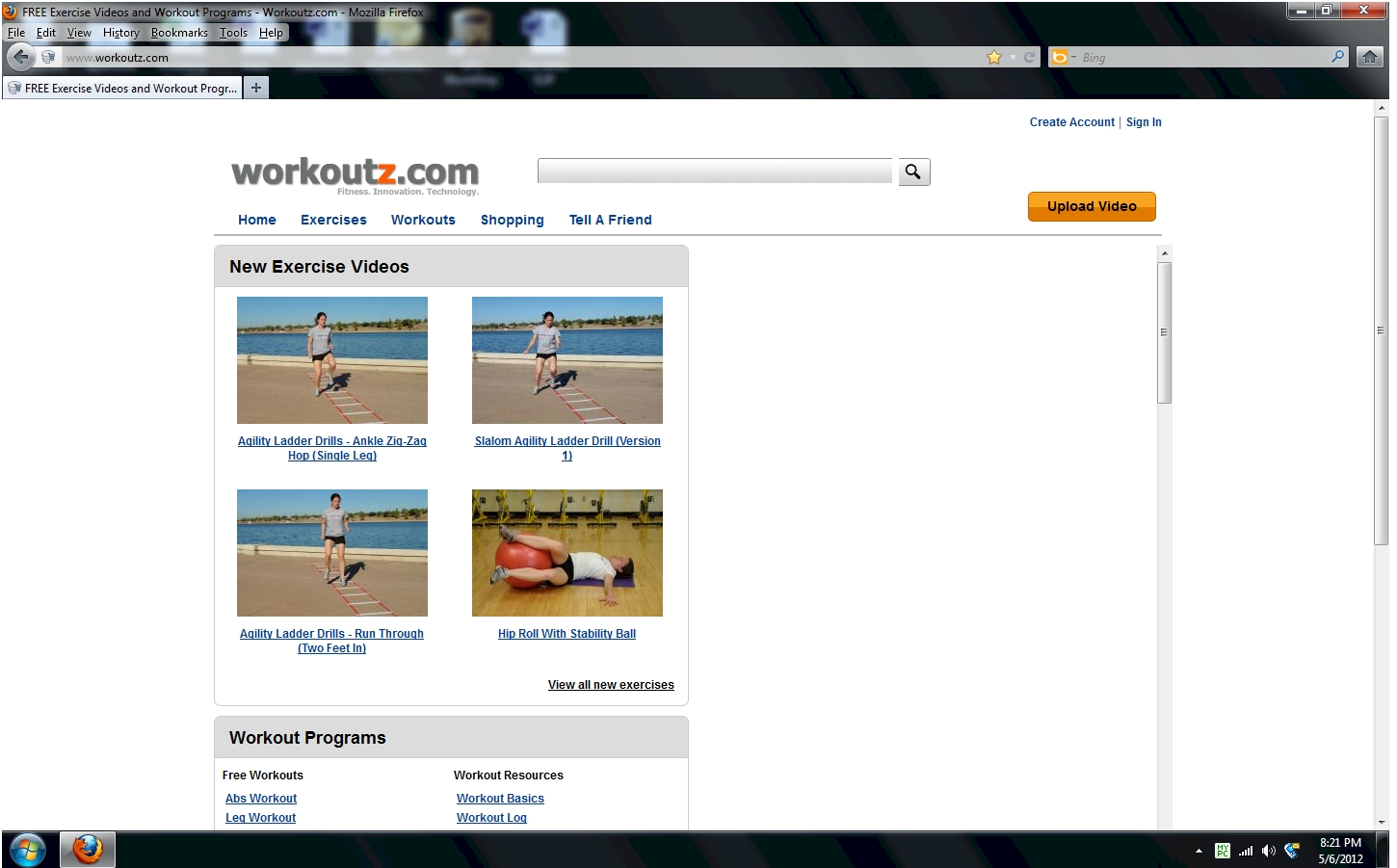The height and width of the screenshot is (868, 1397).
Task: Click the inner page scrollbar thumb
Action: [1165, 332]
